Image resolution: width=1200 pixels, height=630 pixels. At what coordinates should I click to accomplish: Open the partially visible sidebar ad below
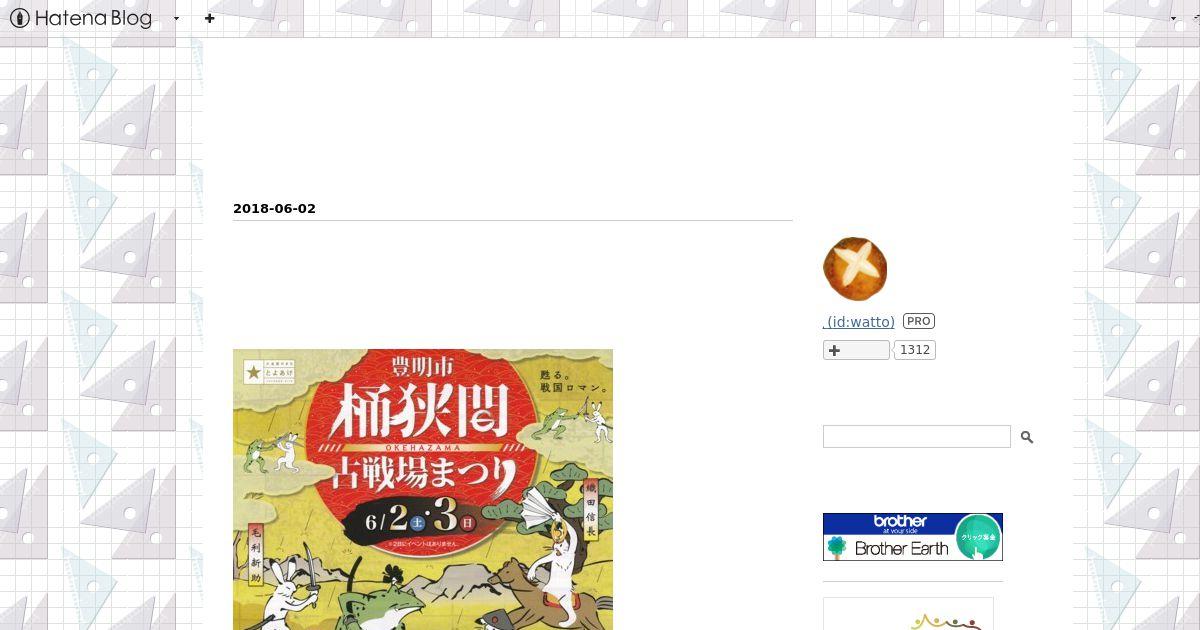click(908, 614)
